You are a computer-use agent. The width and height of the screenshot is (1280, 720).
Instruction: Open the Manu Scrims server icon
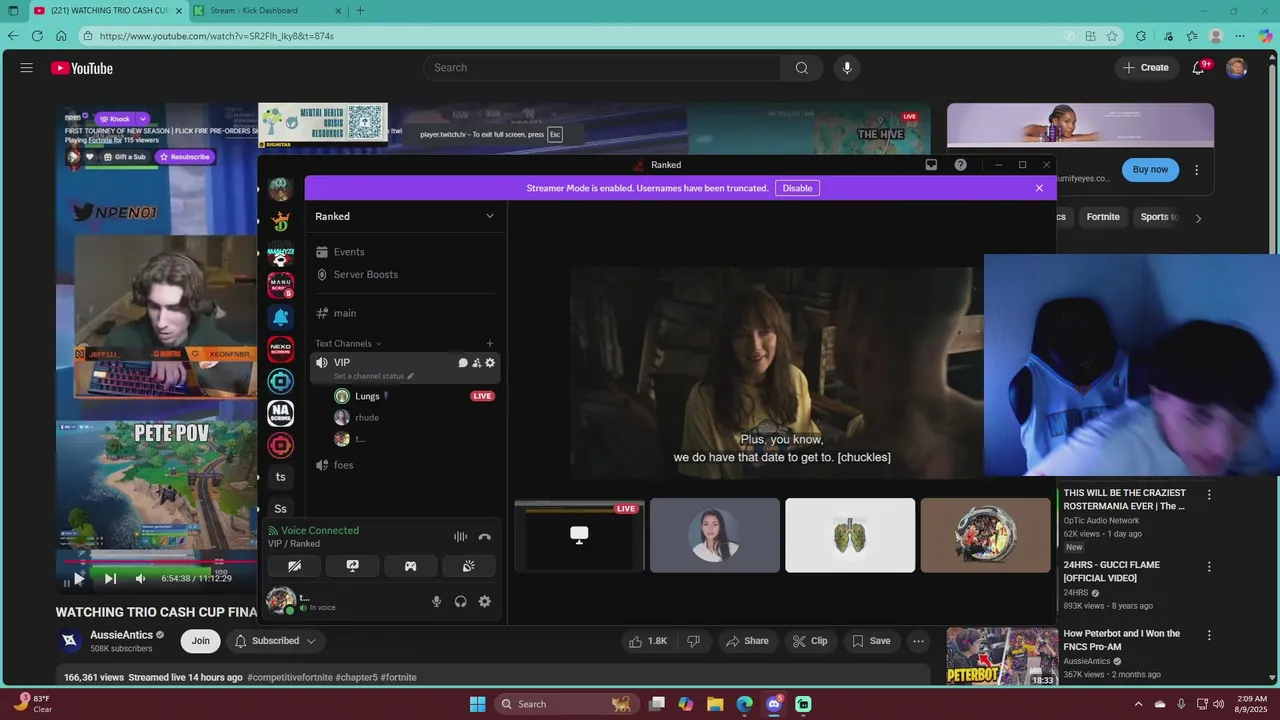pyautogui.click(x=280, y=286)
